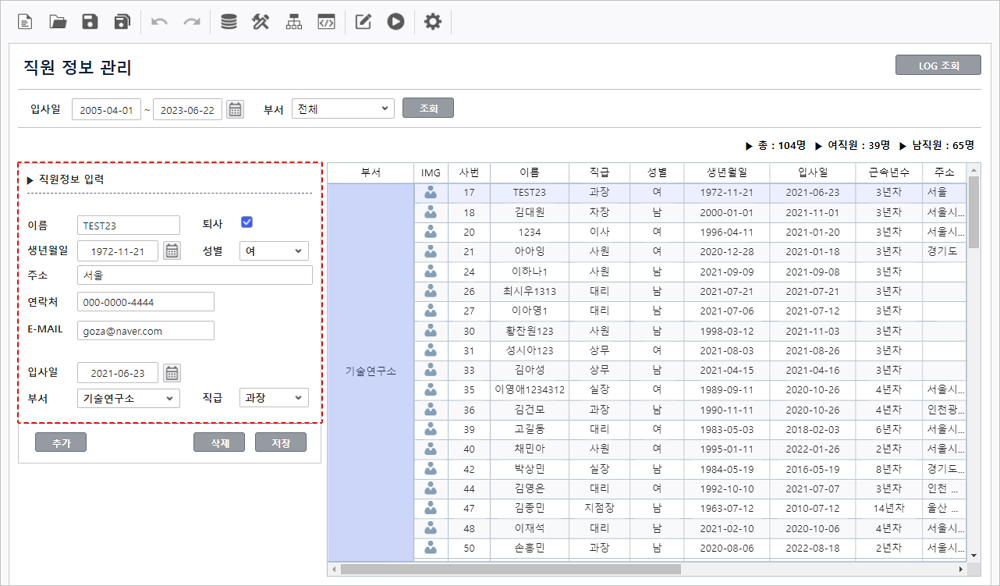
Task: Click the 이름 column header
Action: pyautogui.click(x=529, y=172)
